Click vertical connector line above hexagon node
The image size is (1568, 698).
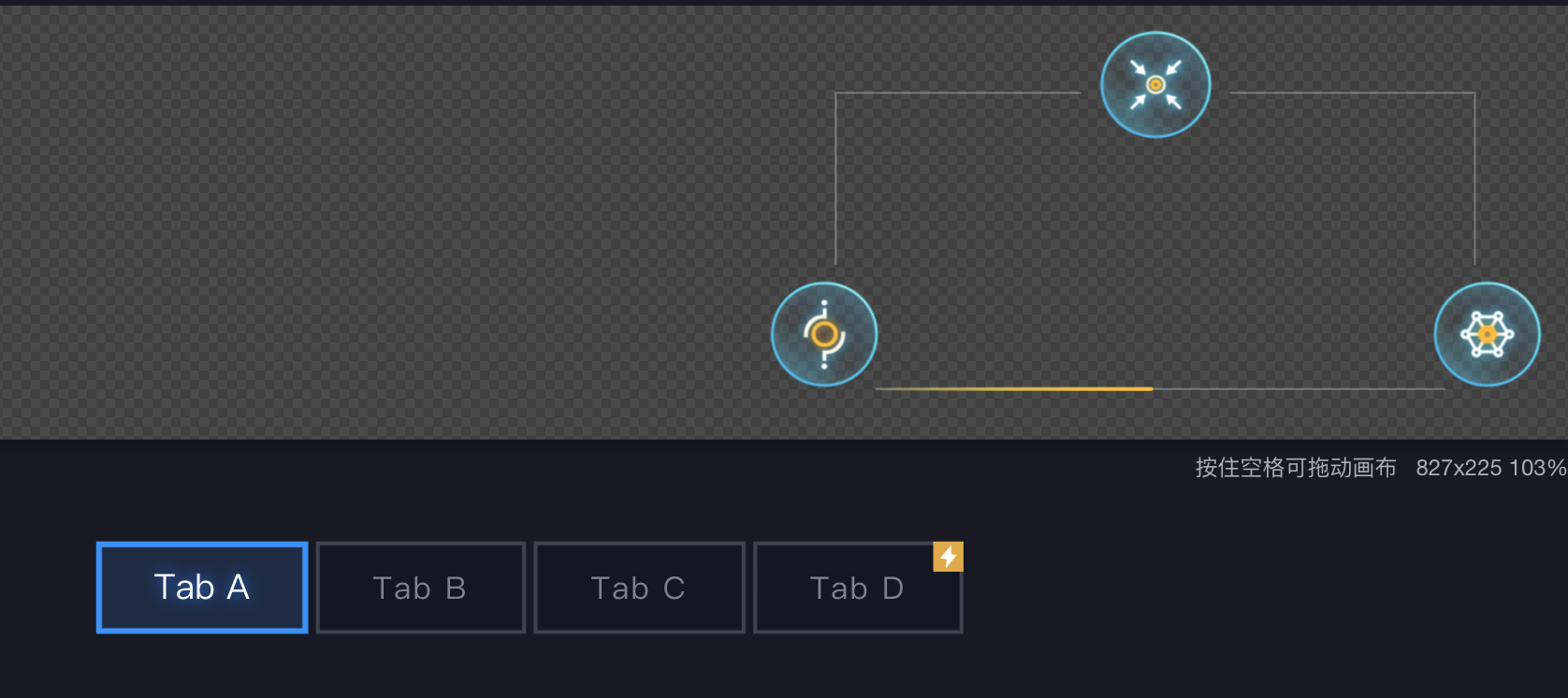pyautogui.click(x=1474, y=178)
